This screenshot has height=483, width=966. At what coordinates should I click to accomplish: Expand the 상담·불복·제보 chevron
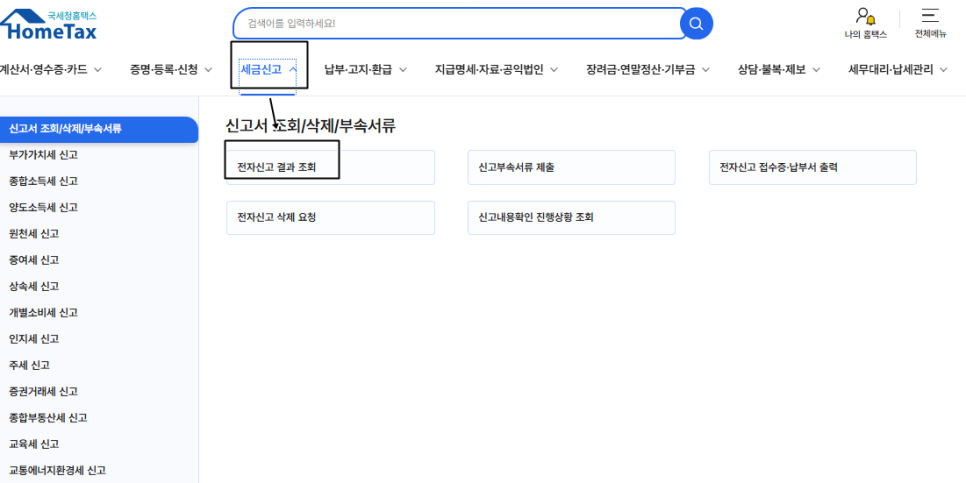point(816,70)
